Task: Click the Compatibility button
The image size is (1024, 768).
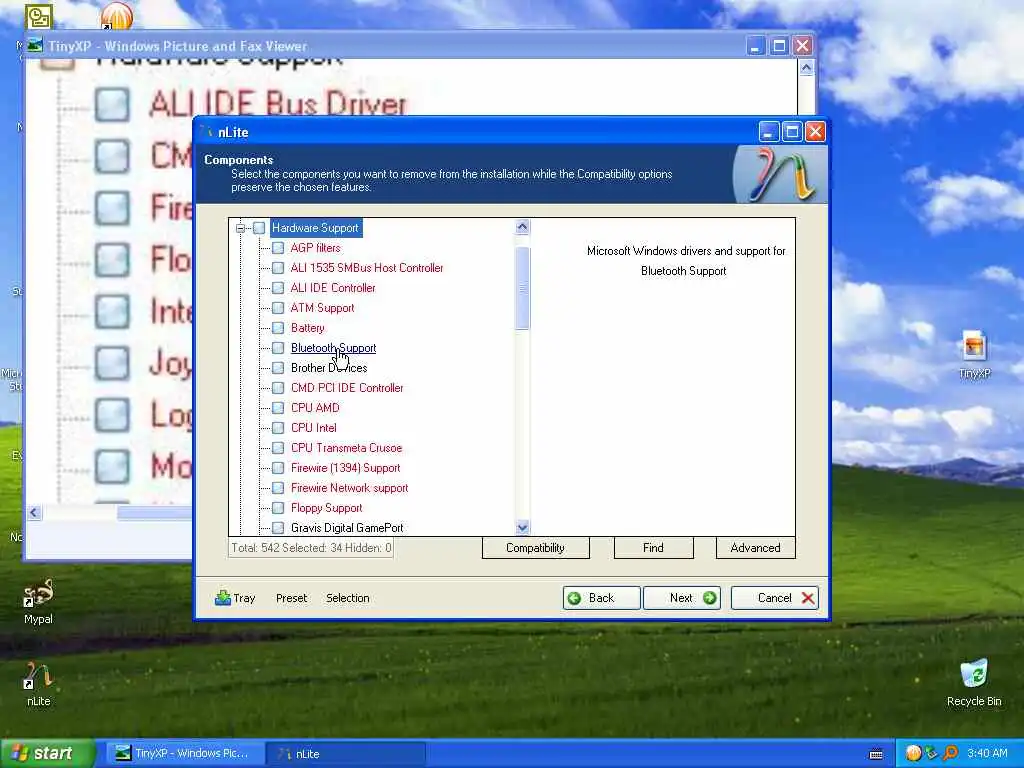Action: [x=536, y=548]
